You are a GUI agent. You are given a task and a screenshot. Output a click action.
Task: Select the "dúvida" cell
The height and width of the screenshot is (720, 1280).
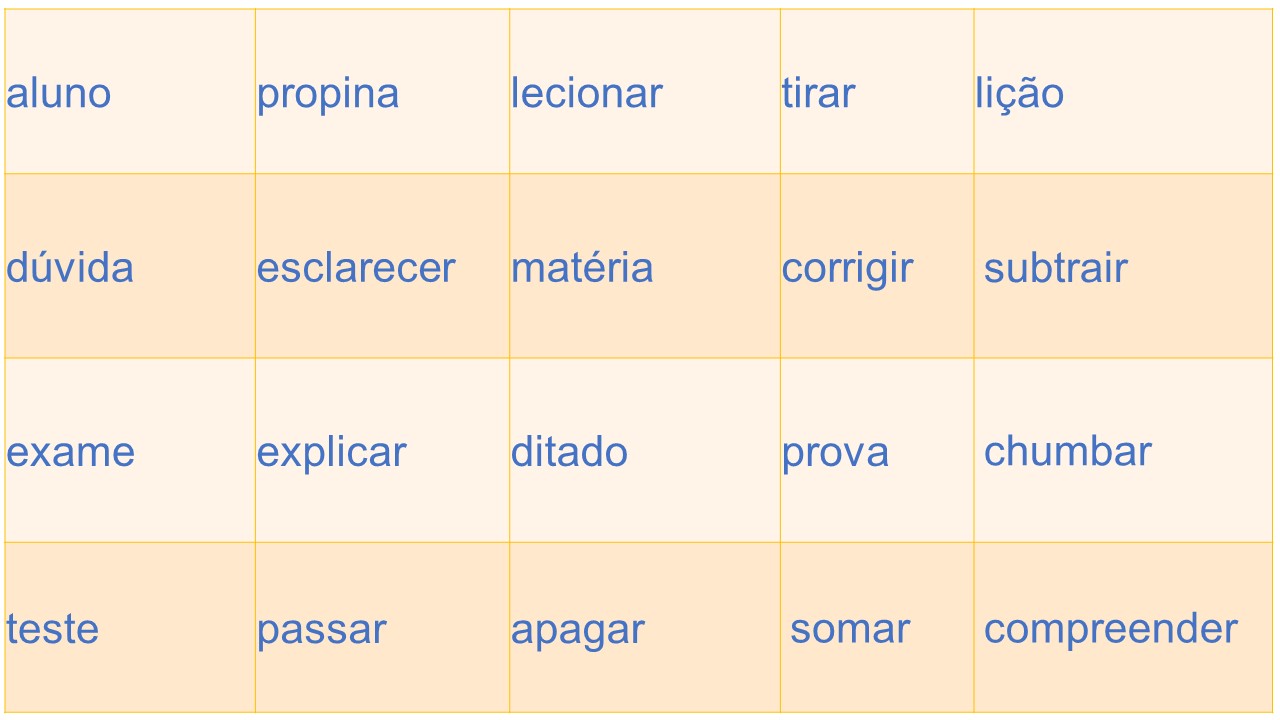pyautogui.click(x=70, y=268)
